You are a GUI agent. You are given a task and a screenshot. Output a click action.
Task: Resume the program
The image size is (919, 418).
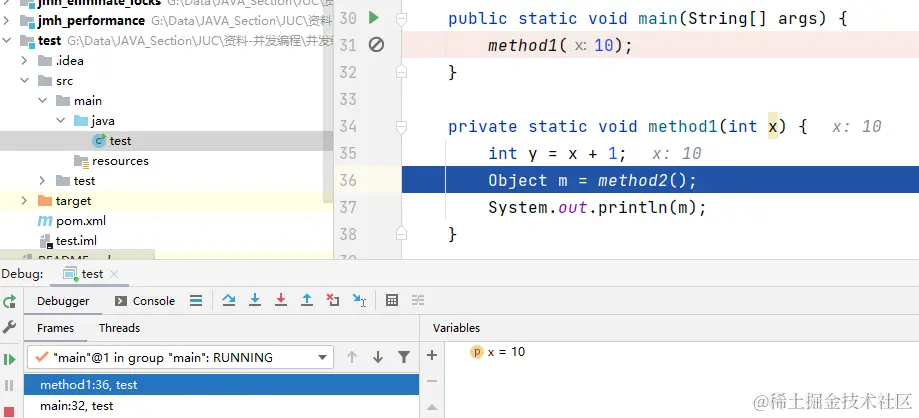point(9,359)
